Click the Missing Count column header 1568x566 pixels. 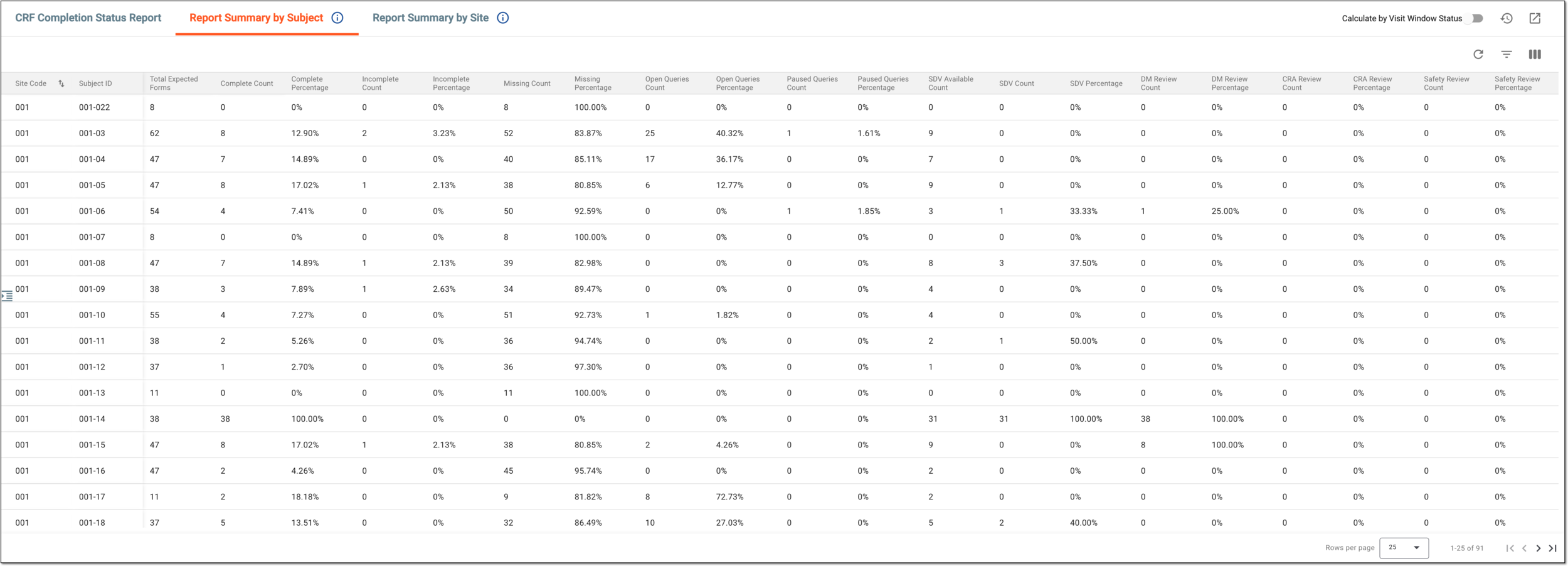click(527, 83)
